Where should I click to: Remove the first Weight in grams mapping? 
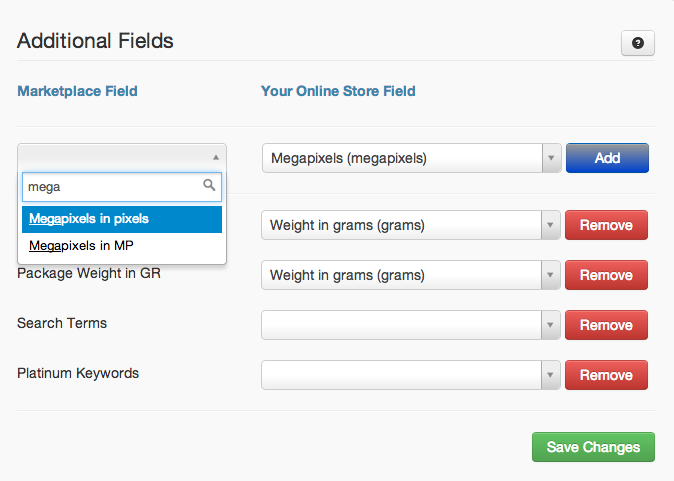click(x=606, y=225)
